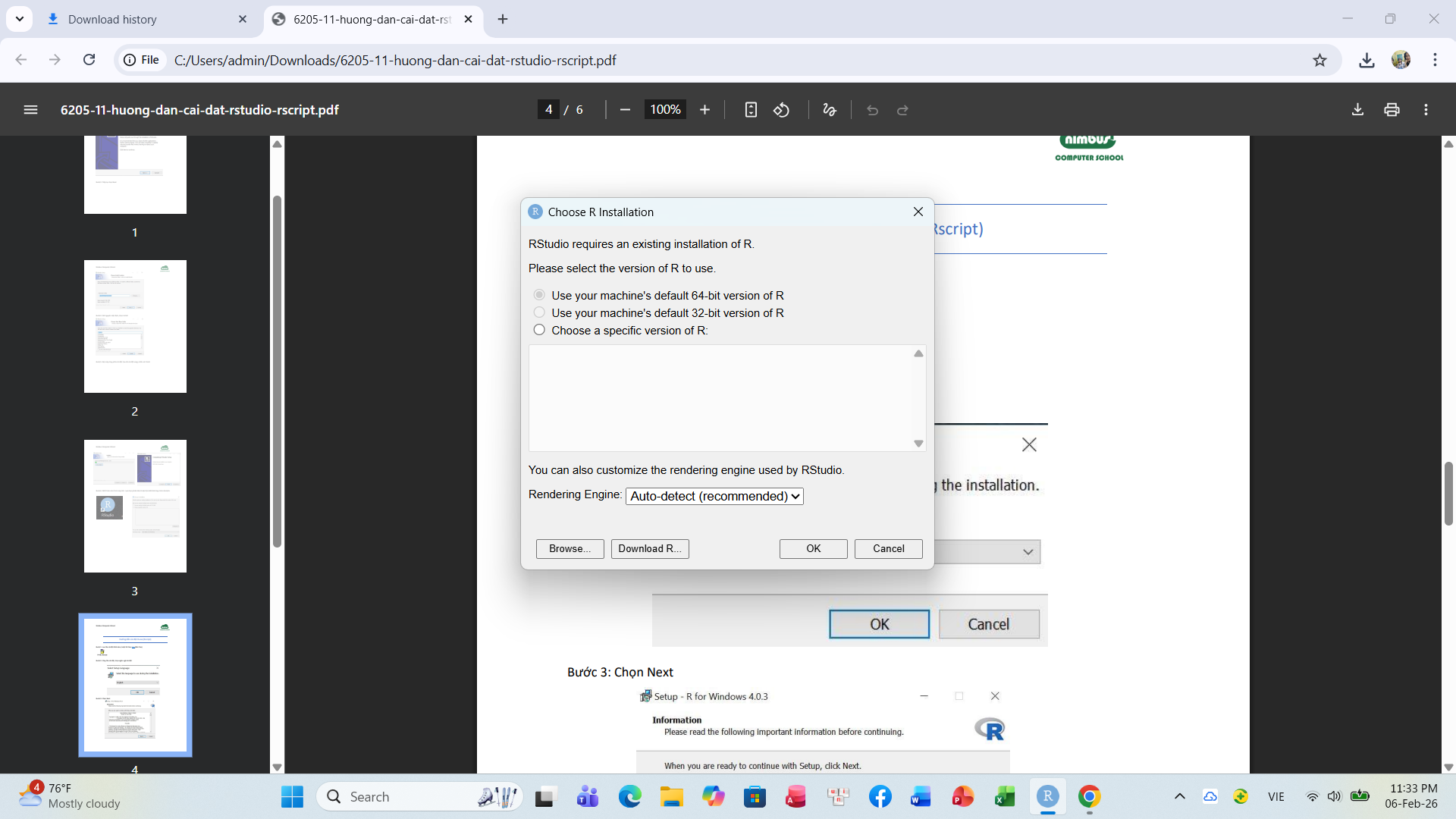The image size is (1456, 819).
Task: Click the PDF print icon
Action: coord(1392,110)
